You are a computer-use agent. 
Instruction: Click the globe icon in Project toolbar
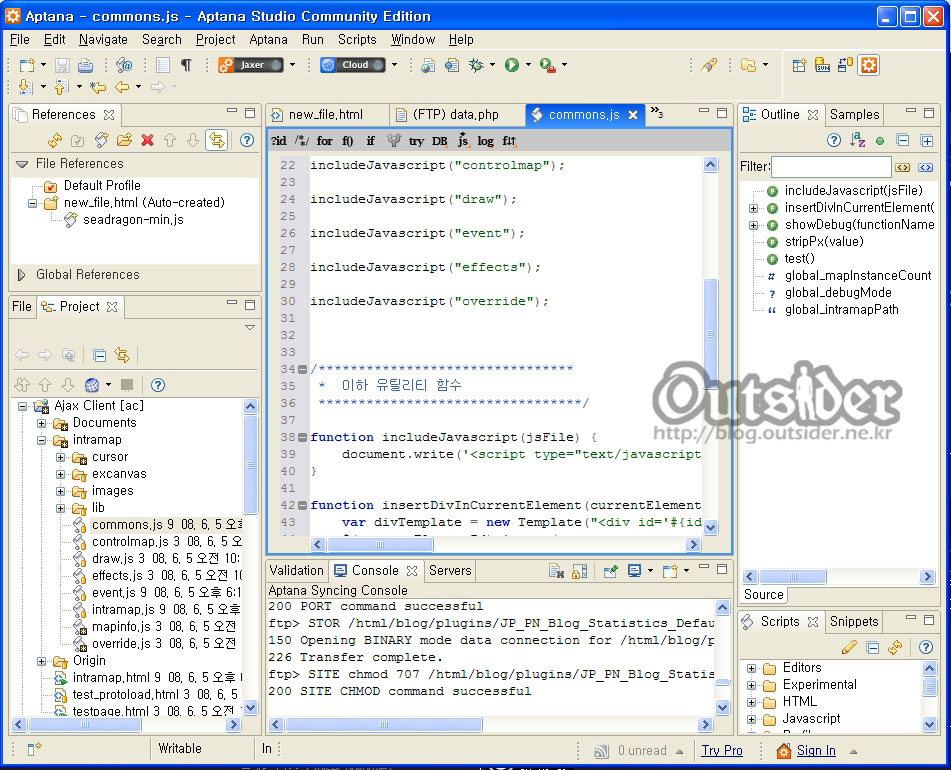point(92,384)
